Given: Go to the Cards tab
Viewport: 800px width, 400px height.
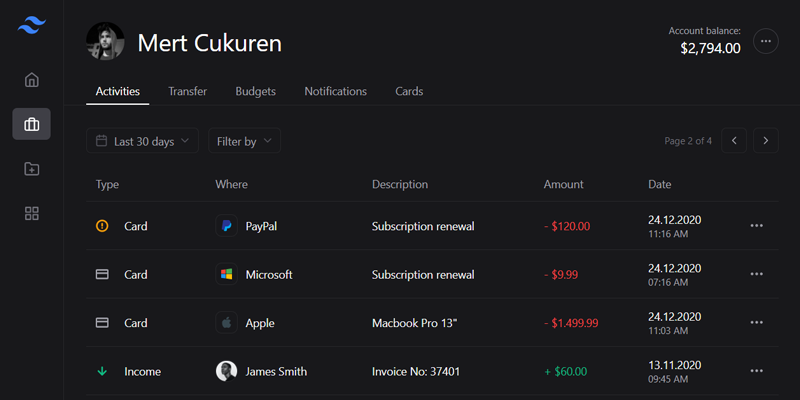Looking at the screenshot, I should (409, 91).
